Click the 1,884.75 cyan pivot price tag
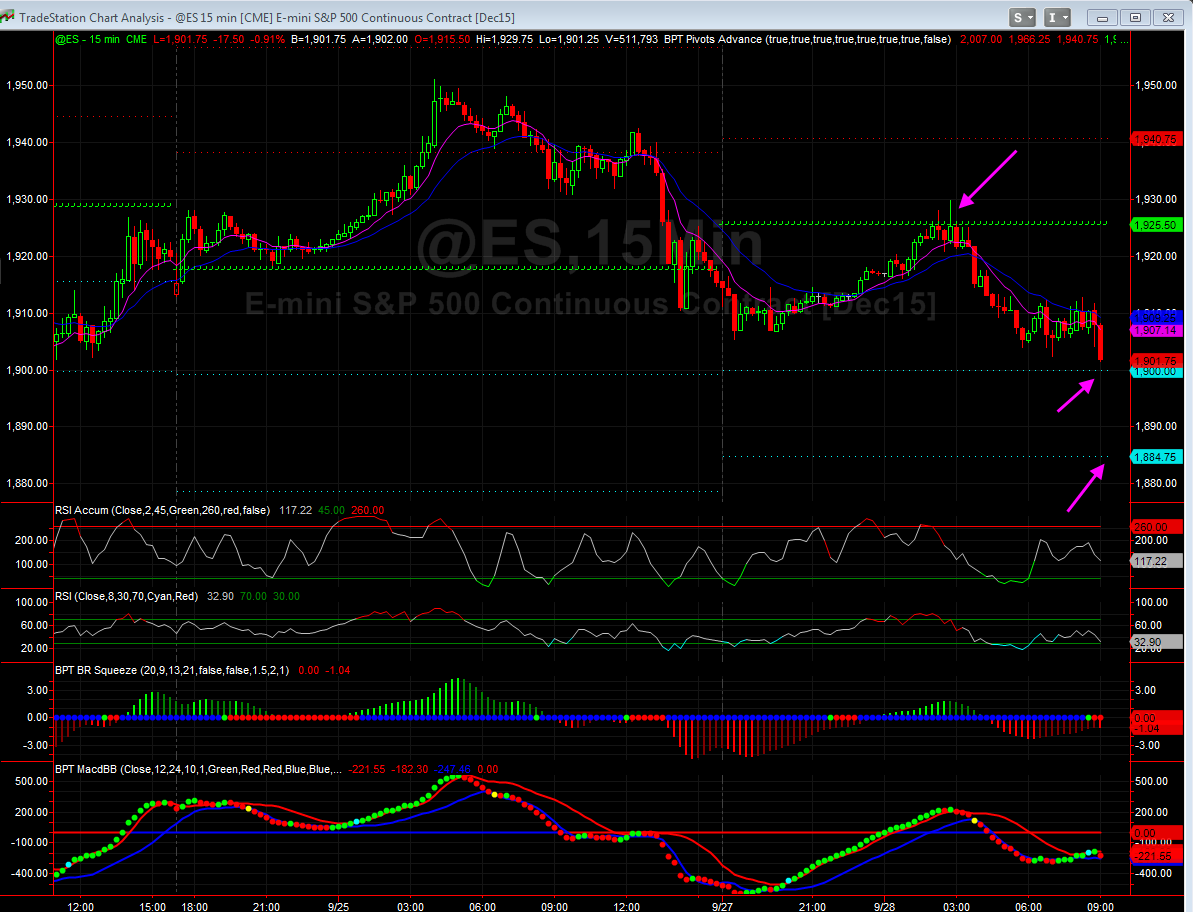1193x912 pixels. click(1156, 457)
